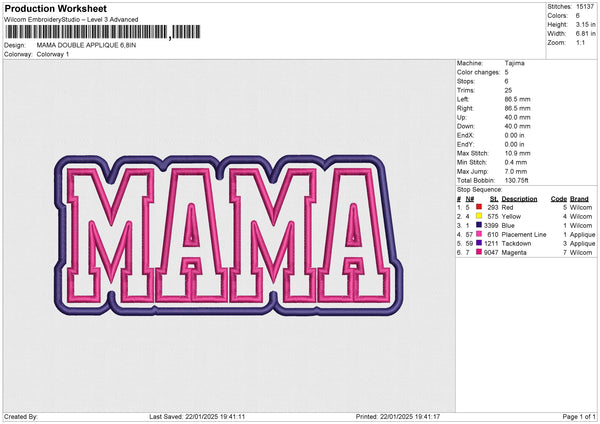Click the 'Down:' value '40.0 mm'

click(517, 126)
